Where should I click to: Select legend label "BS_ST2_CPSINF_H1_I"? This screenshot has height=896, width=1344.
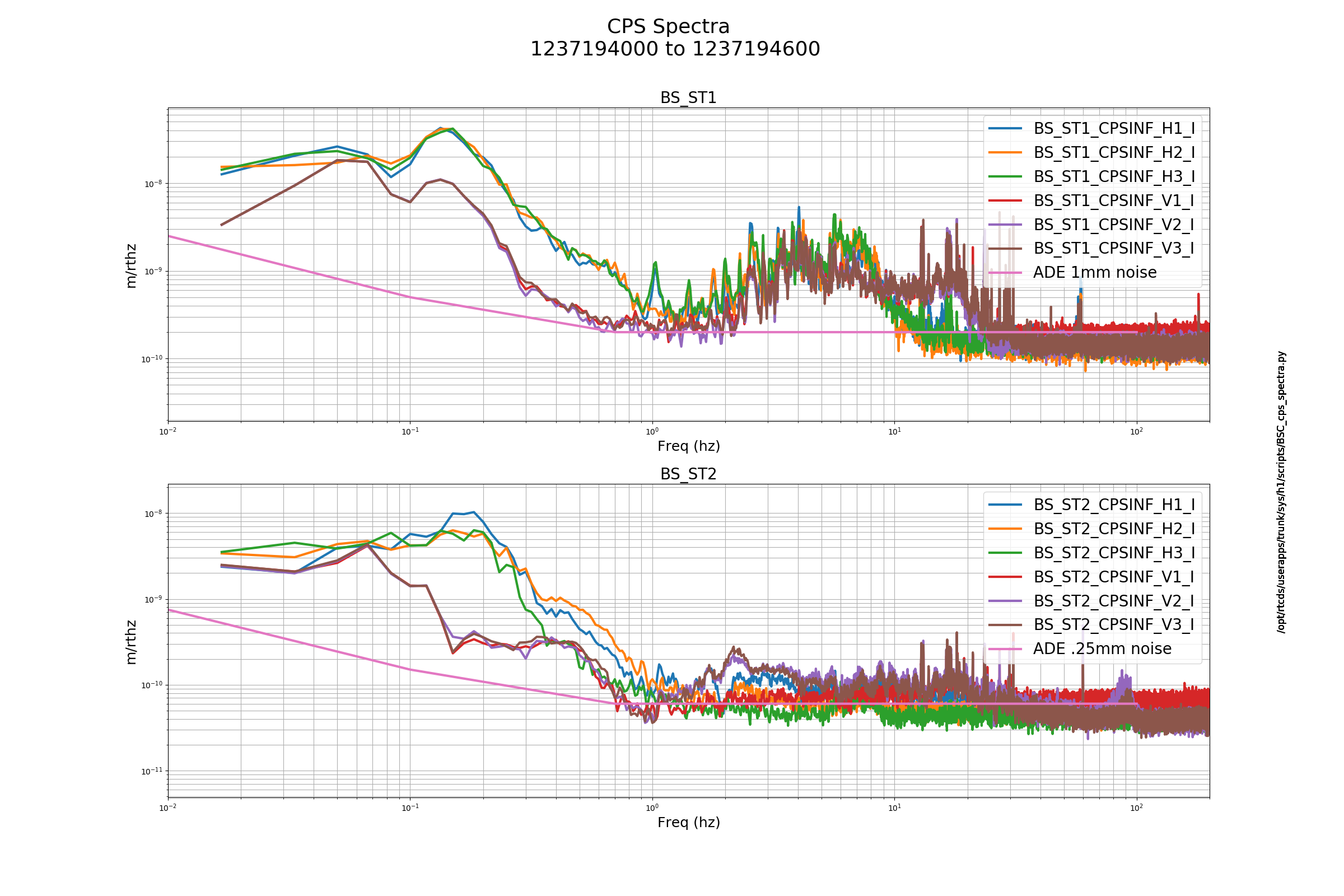pyautogui.click(x=1114, y=505)
